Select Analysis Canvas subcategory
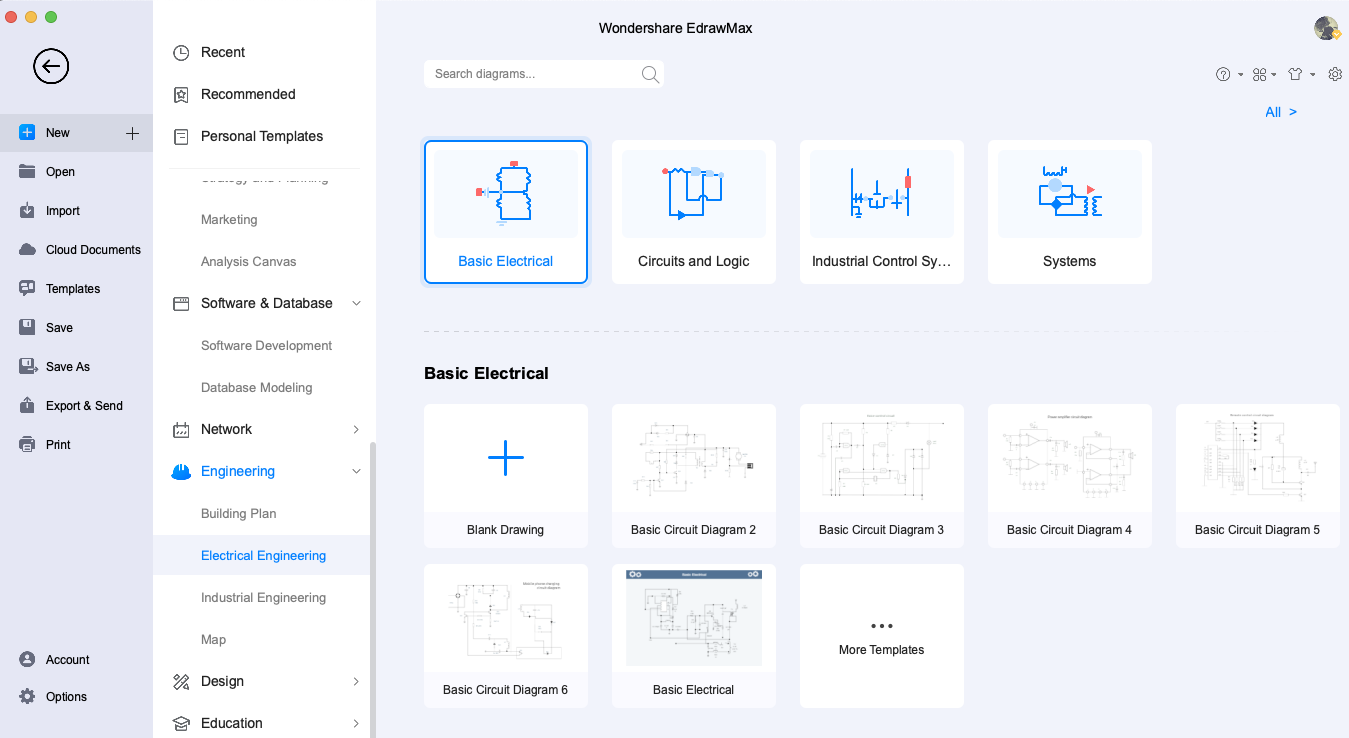Viewport: 1349px width, 738px height. tap(248, 262)
